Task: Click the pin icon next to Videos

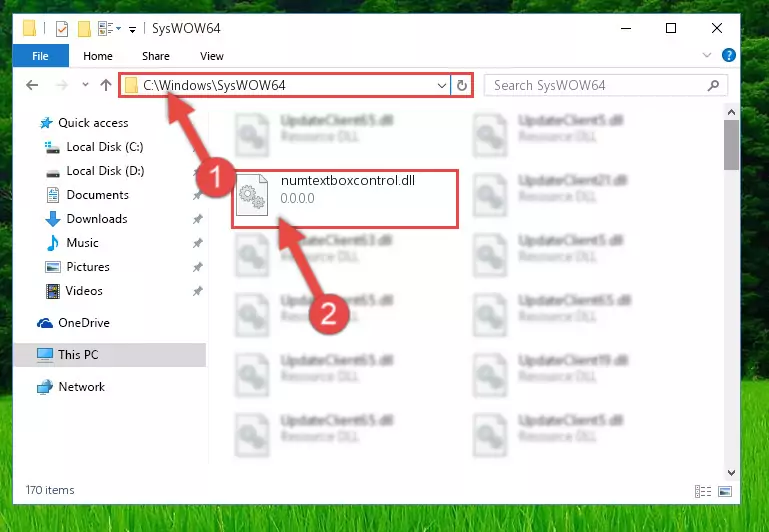Action: click(197, 291)
